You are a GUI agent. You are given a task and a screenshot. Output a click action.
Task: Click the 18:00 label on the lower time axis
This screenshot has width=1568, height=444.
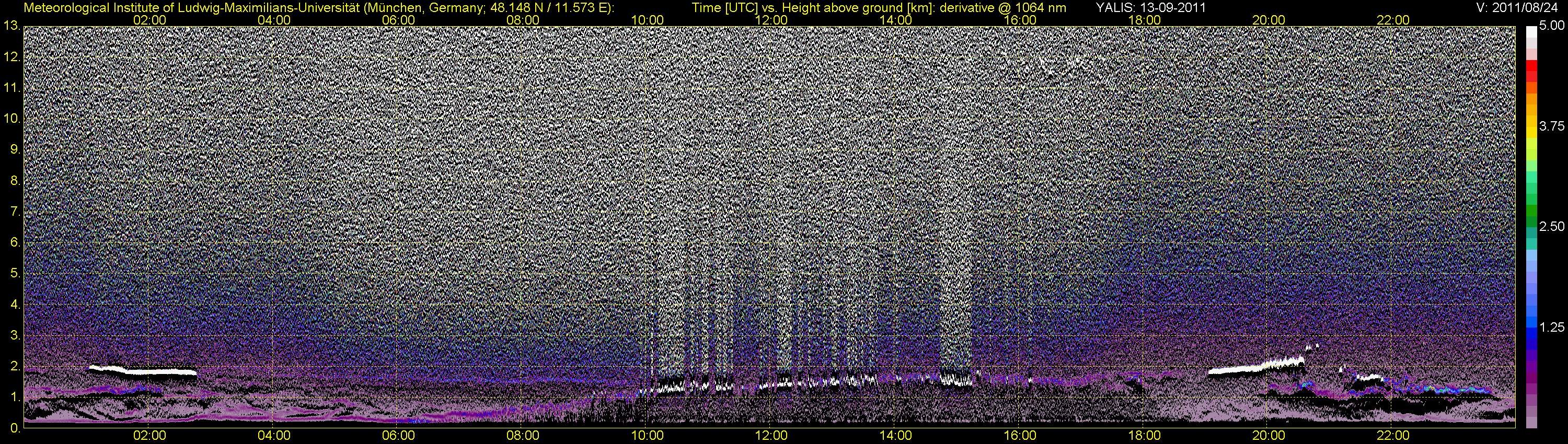click(1144, 436)
